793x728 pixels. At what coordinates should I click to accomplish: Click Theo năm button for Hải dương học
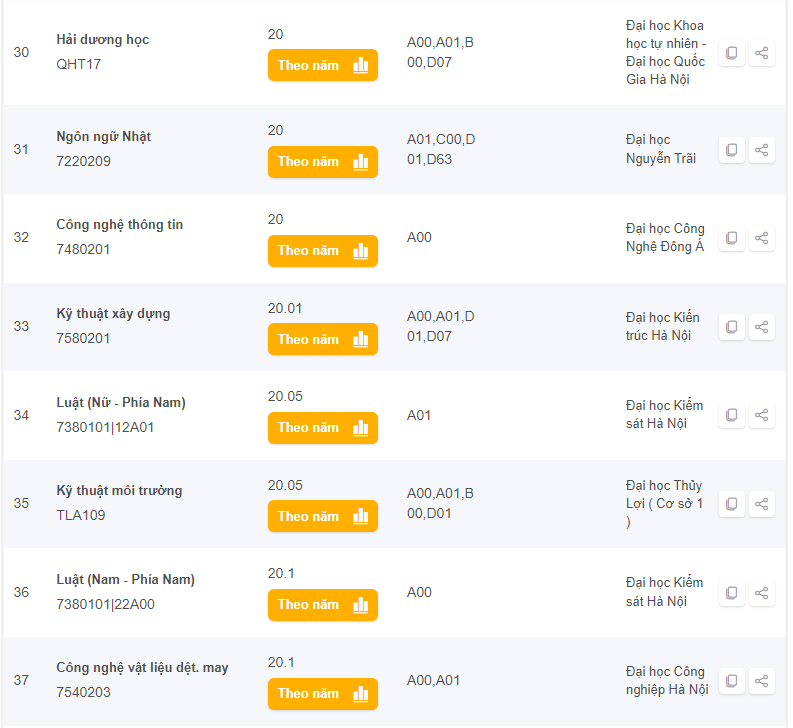(x=322, y=65)
